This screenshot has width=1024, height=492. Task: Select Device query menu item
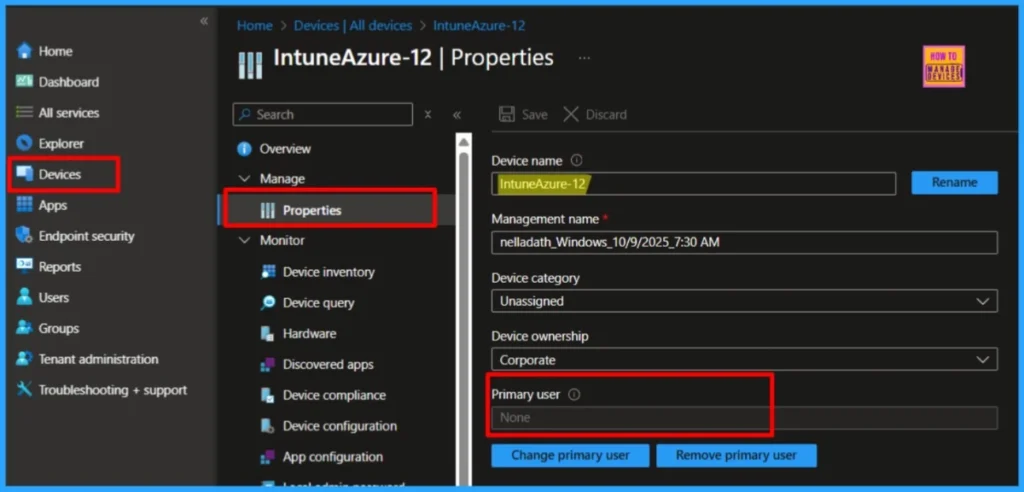pyautogui.click(x=319, y=303)
